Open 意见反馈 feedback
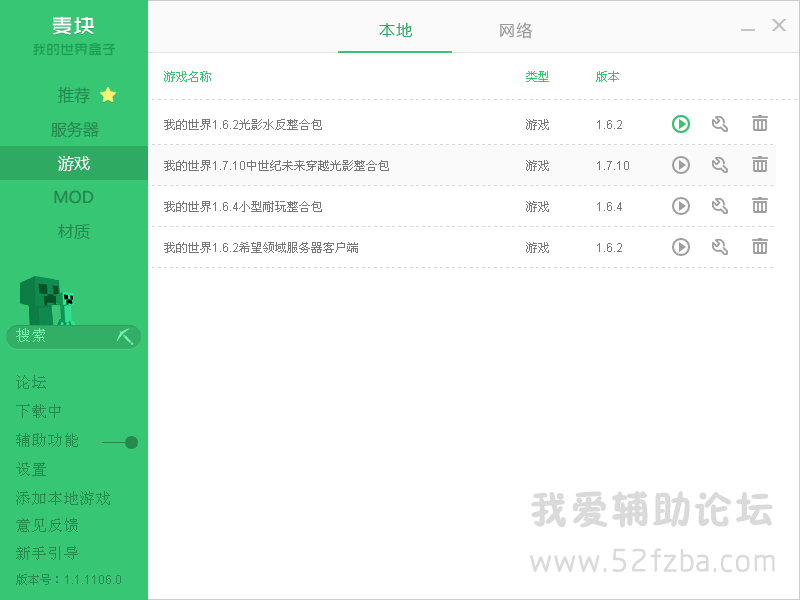This screenshot has height=600, width=800. click(47, 526)
